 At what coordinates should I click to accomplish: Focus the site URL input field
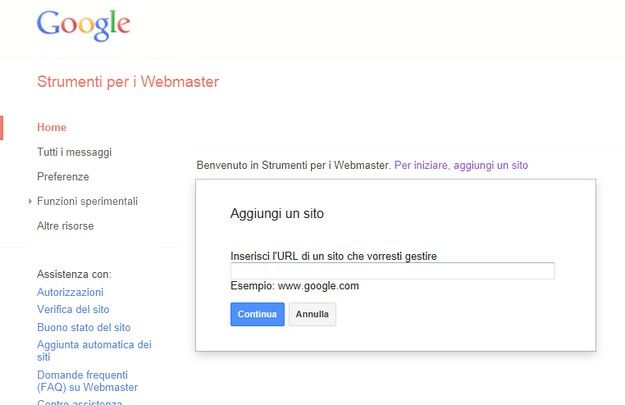(x=392, y=271)
